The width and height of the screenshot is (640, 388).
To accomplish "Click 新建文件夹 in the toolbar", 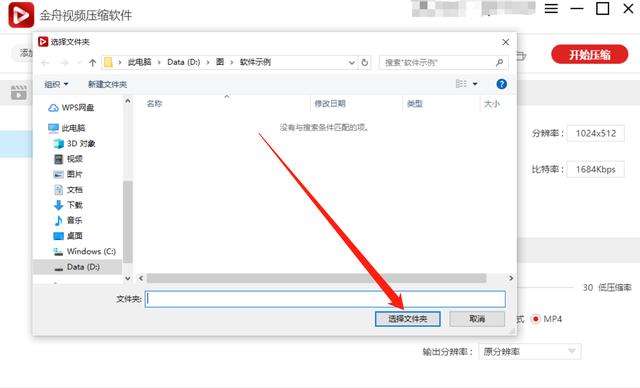I will [107, 84].
